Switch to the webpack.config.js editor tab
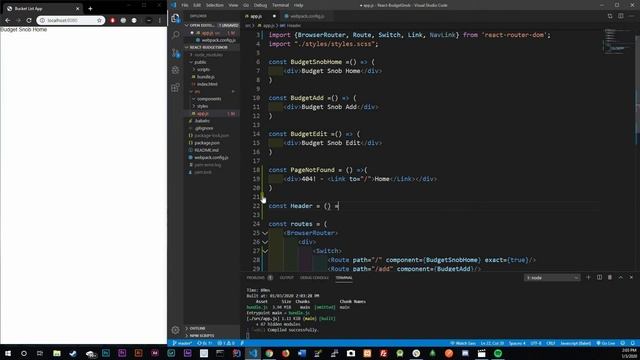Viewport: 640px width, 360px height. [307, 16]
